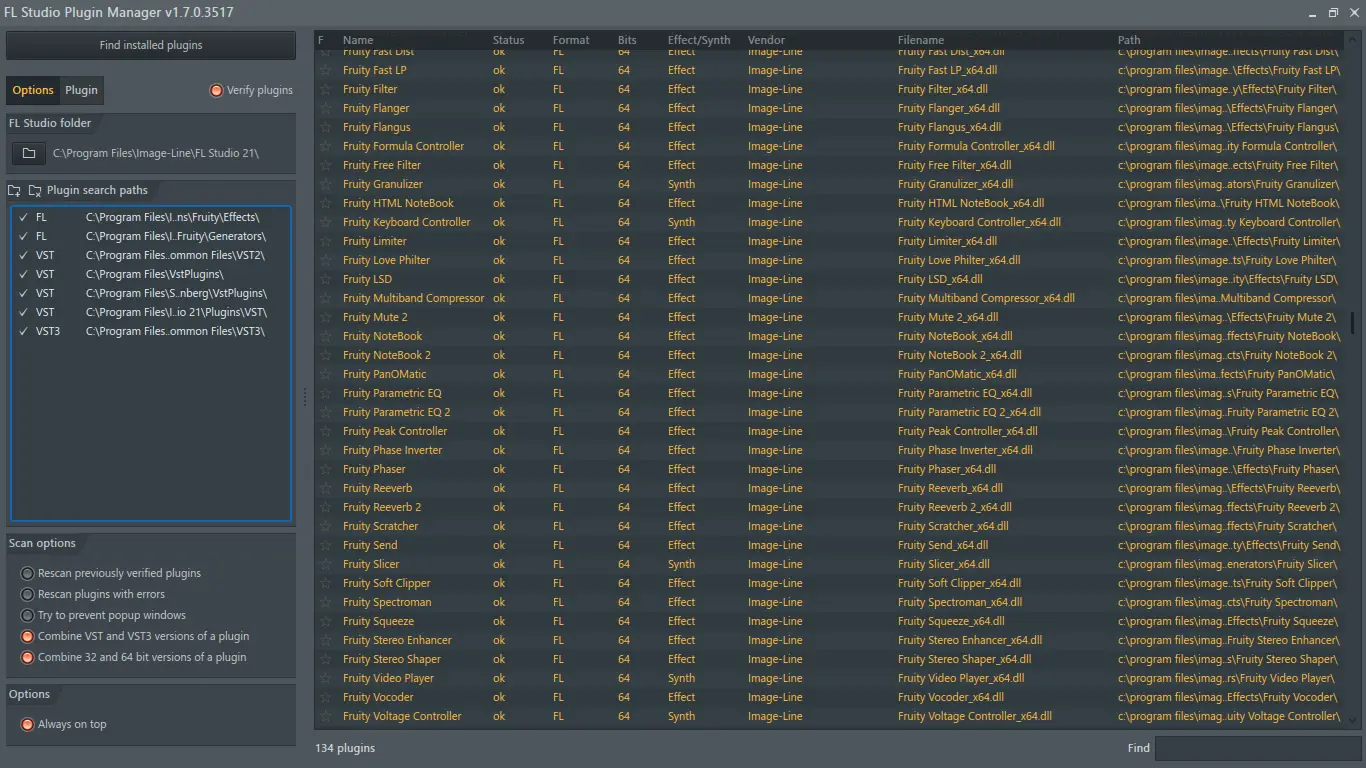Viewport: 1366px width, 768px height.
Task: Click the star beside Fruity Love Philter
Action: click(325, 260)
